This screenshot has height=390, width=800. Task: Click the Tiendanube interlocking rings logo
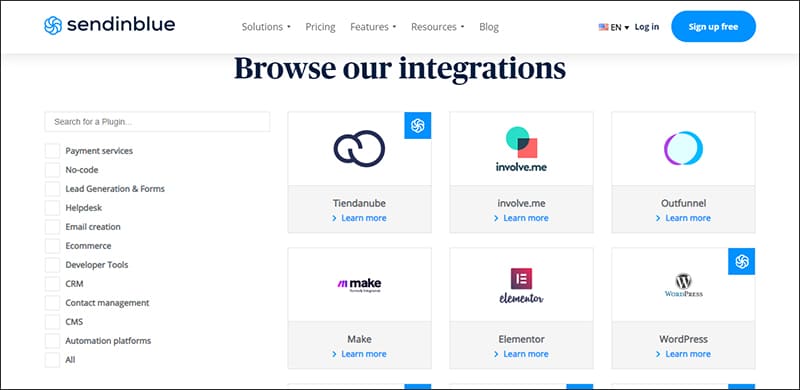pyautogui.click(x=359, y=149)
